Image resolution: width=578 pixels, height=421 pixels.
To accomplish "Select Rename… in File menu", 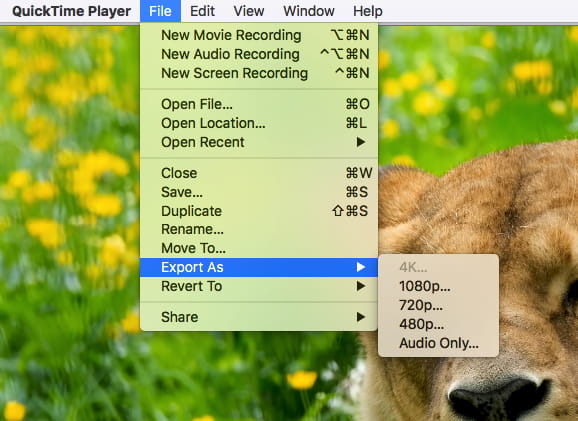I will pos(259,229).
